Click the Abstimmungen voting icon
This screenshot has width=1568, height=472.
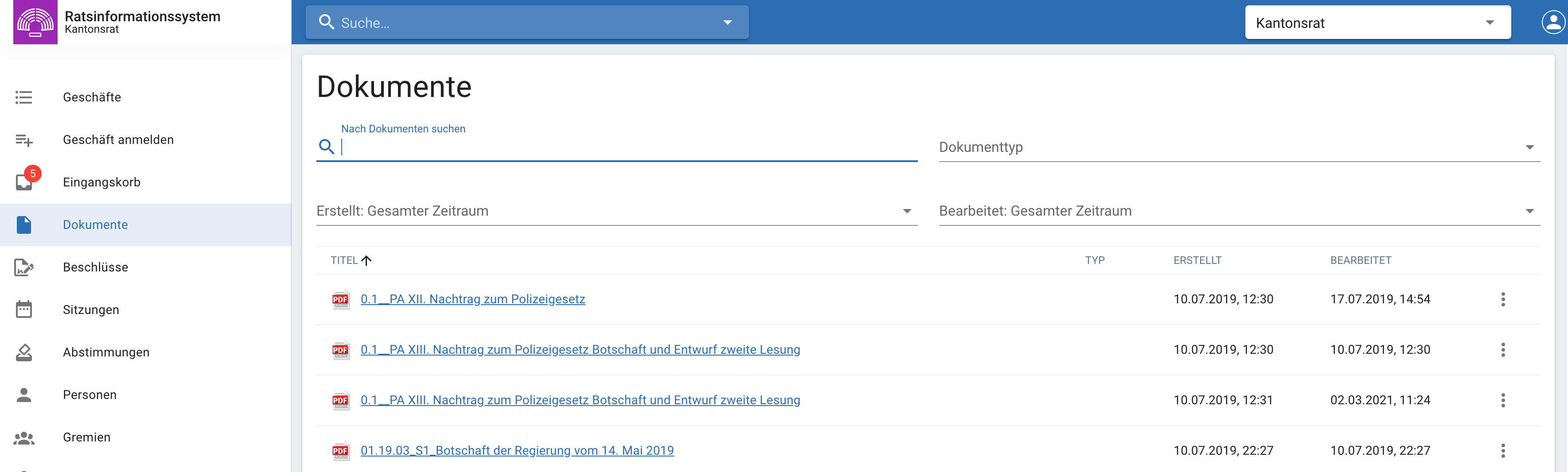point(24,352)
